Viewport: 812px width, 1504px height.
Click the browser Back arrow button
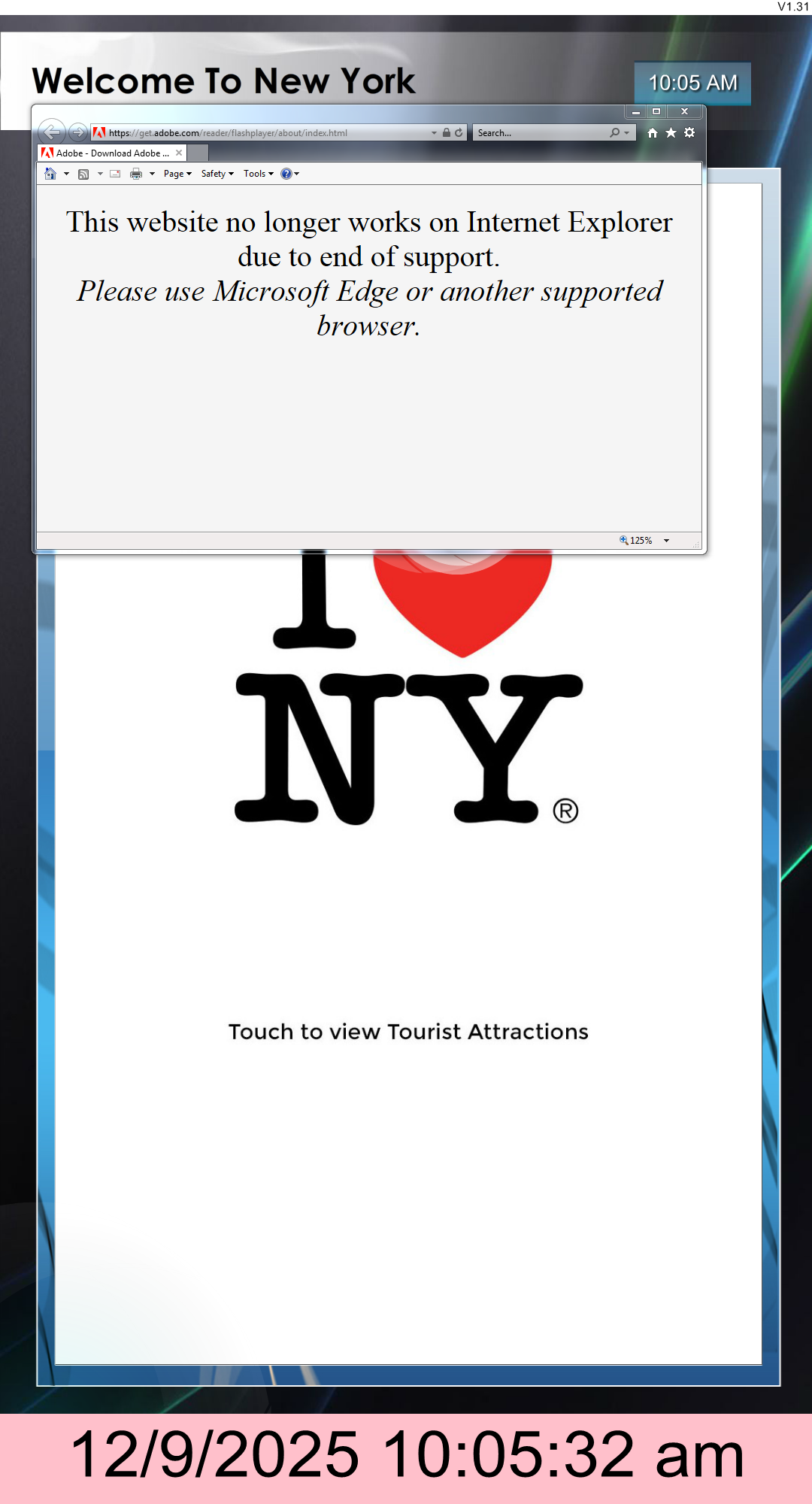point(51,132)
